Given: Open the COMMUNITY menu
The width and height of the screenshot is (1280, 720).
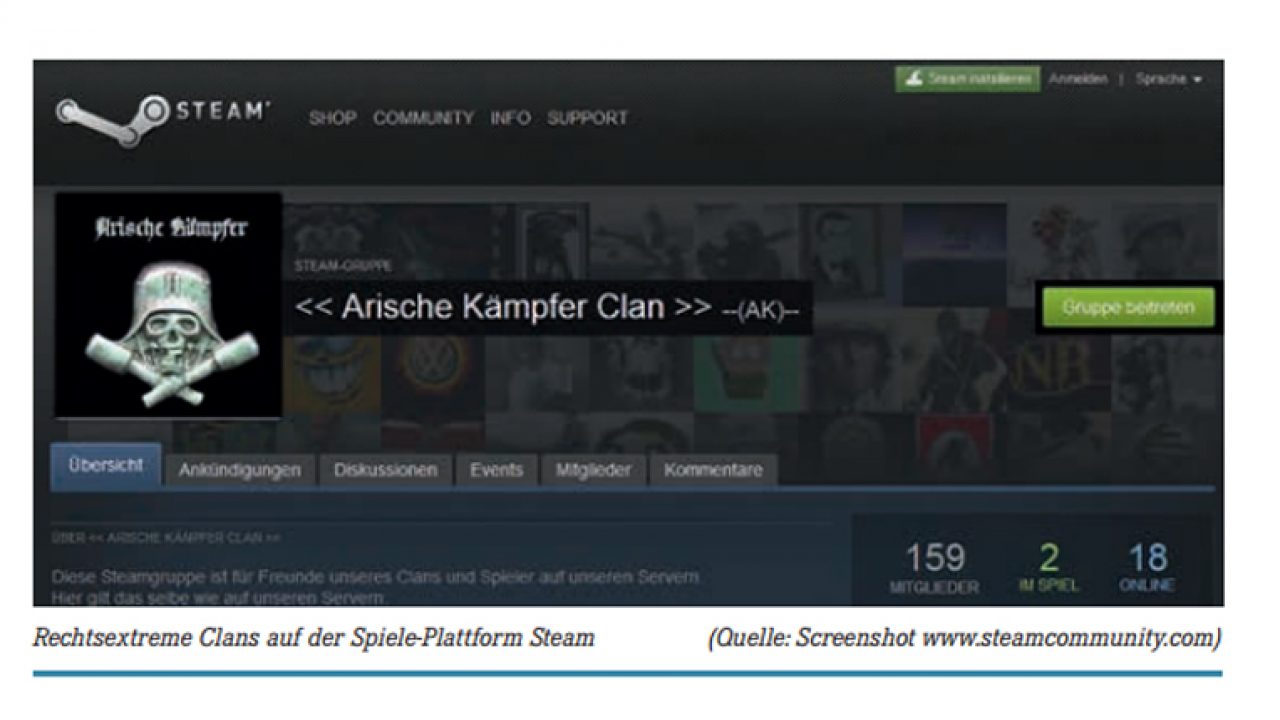Looking at the screenshot, I should point(423,118).
